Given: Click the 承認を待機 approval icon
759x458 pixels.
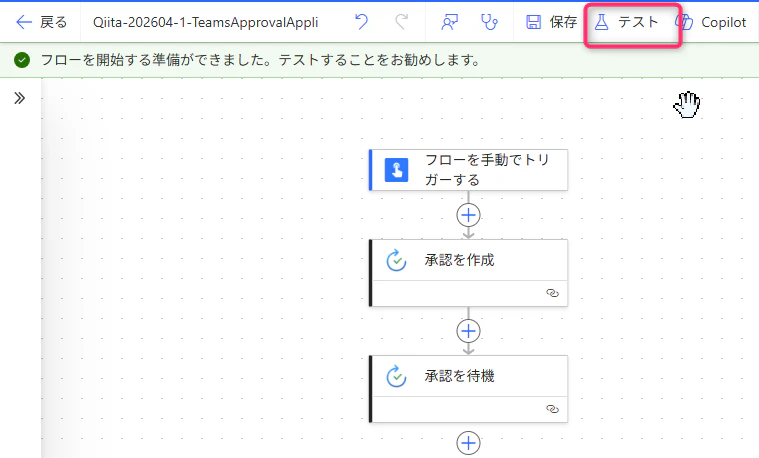Looking at the screenshot, I should 396,376.
